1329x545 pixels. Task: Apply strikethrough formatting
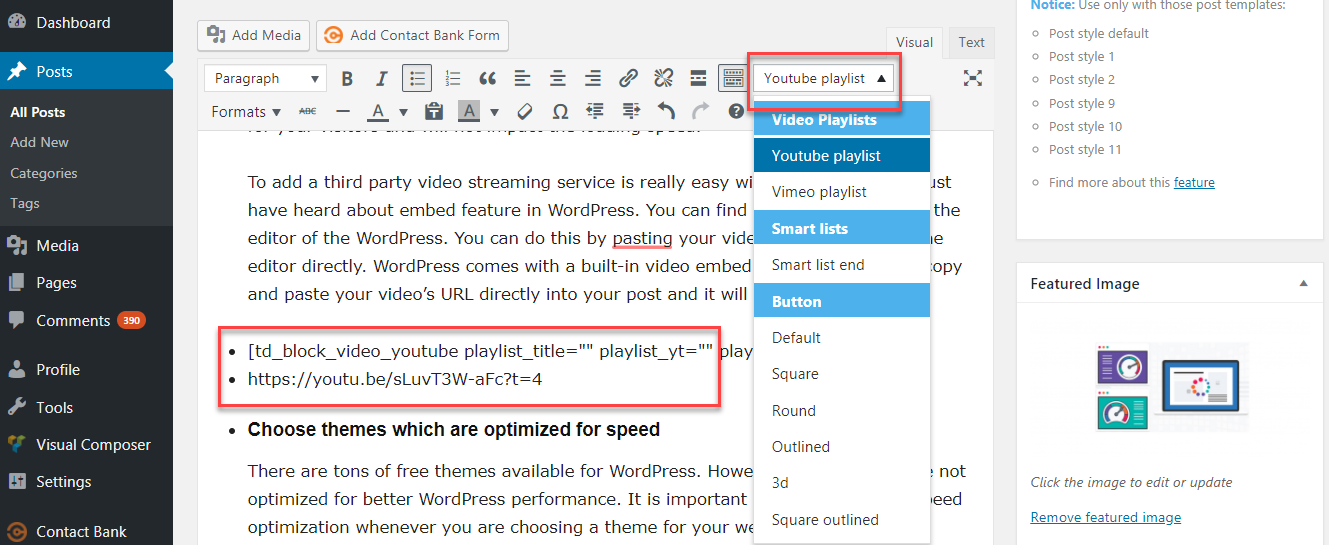click(x=308, y=111)
